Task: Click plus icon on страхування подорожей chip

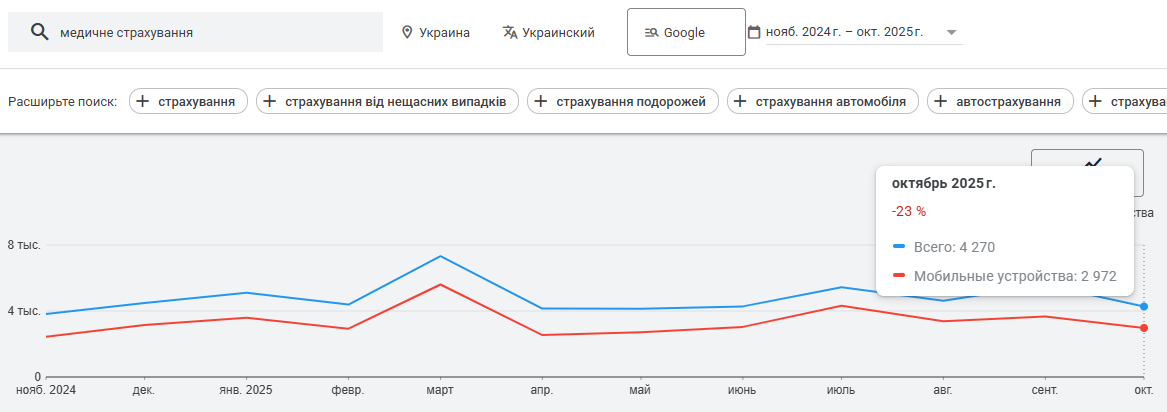Action: (x=541, y=101)
